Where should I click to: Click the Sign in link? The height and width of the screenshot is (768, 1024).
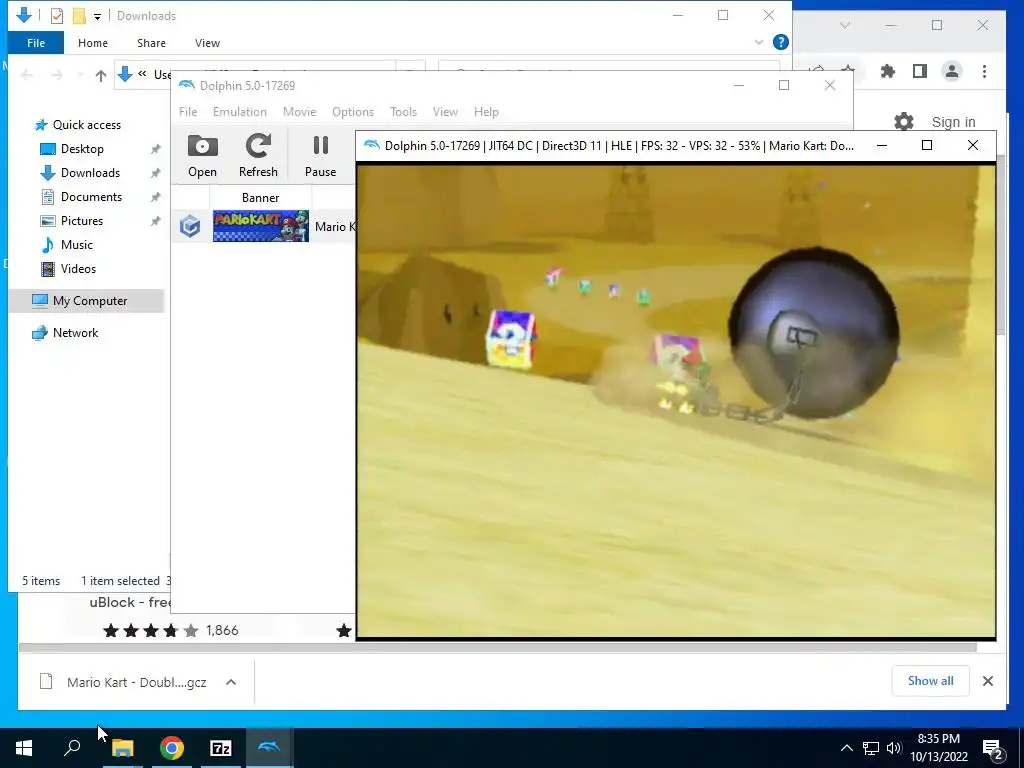[x=953, y=122]
